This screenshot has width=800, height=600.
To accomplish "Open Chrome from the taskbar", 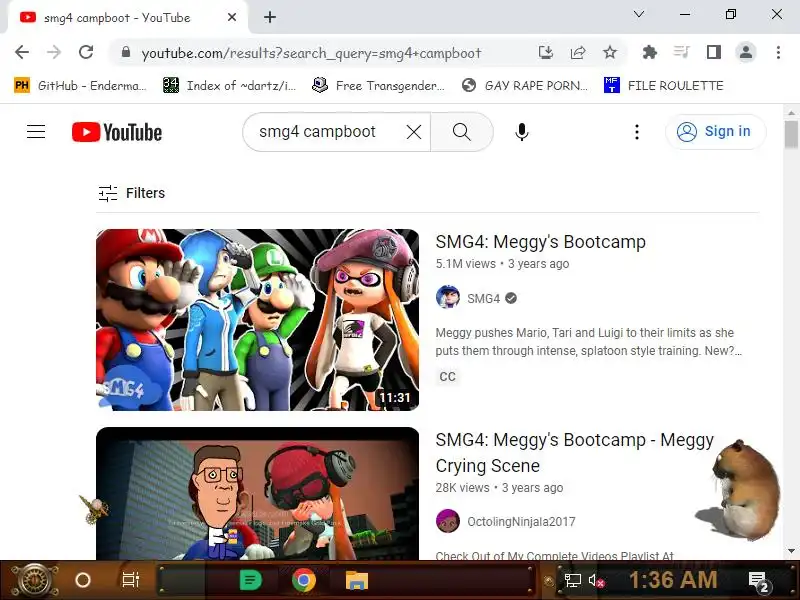I will point(304,580).
